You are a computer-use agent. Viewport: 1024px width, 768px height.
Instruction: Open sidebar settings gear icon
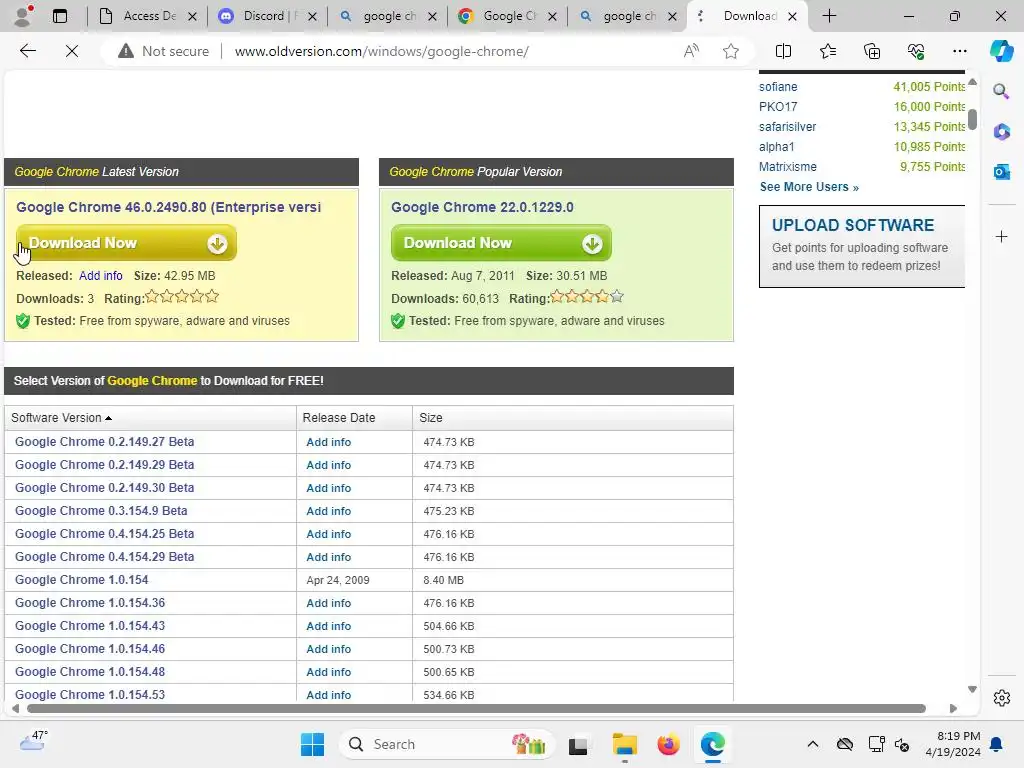[1001, 698]
